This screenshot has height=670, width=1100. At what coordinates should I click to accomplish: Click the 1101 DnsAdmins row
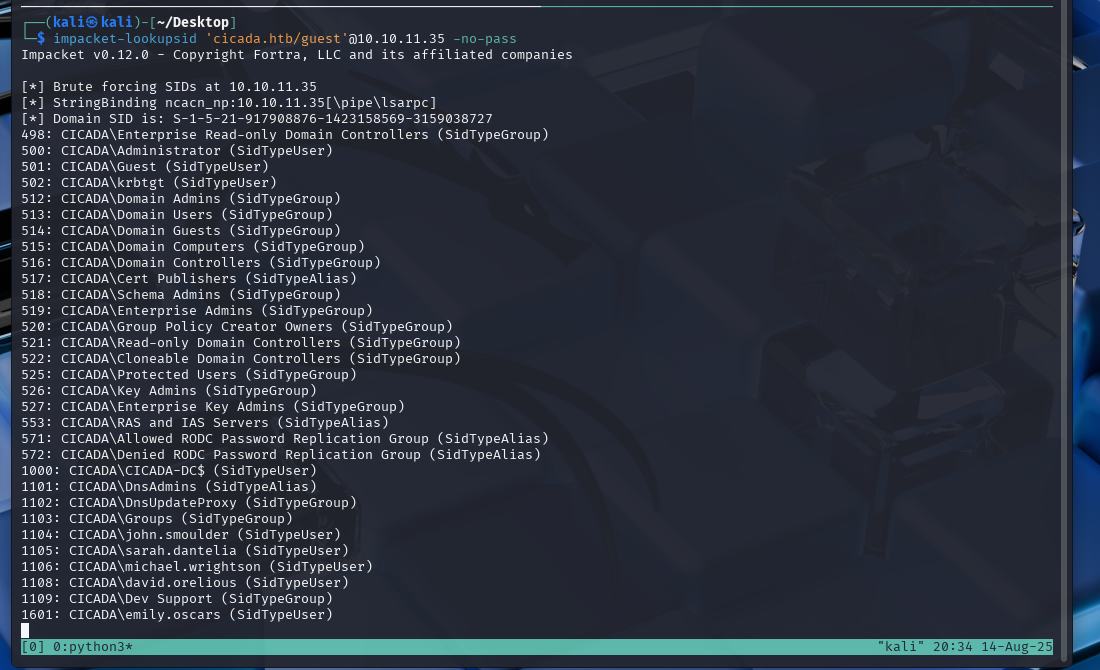click(169, 487)
